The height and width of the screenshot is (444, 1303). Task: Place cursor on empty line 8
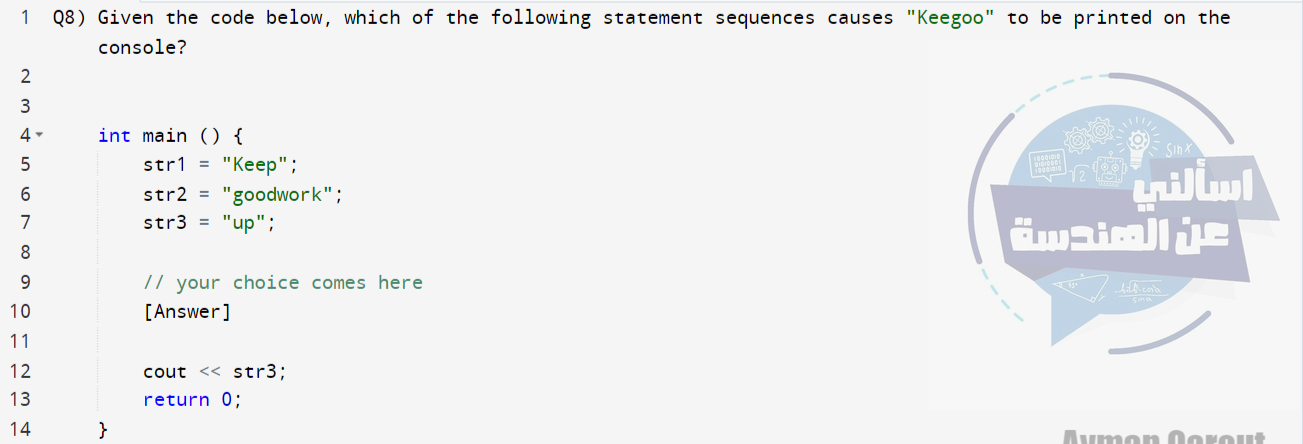[x=300, y=253]
